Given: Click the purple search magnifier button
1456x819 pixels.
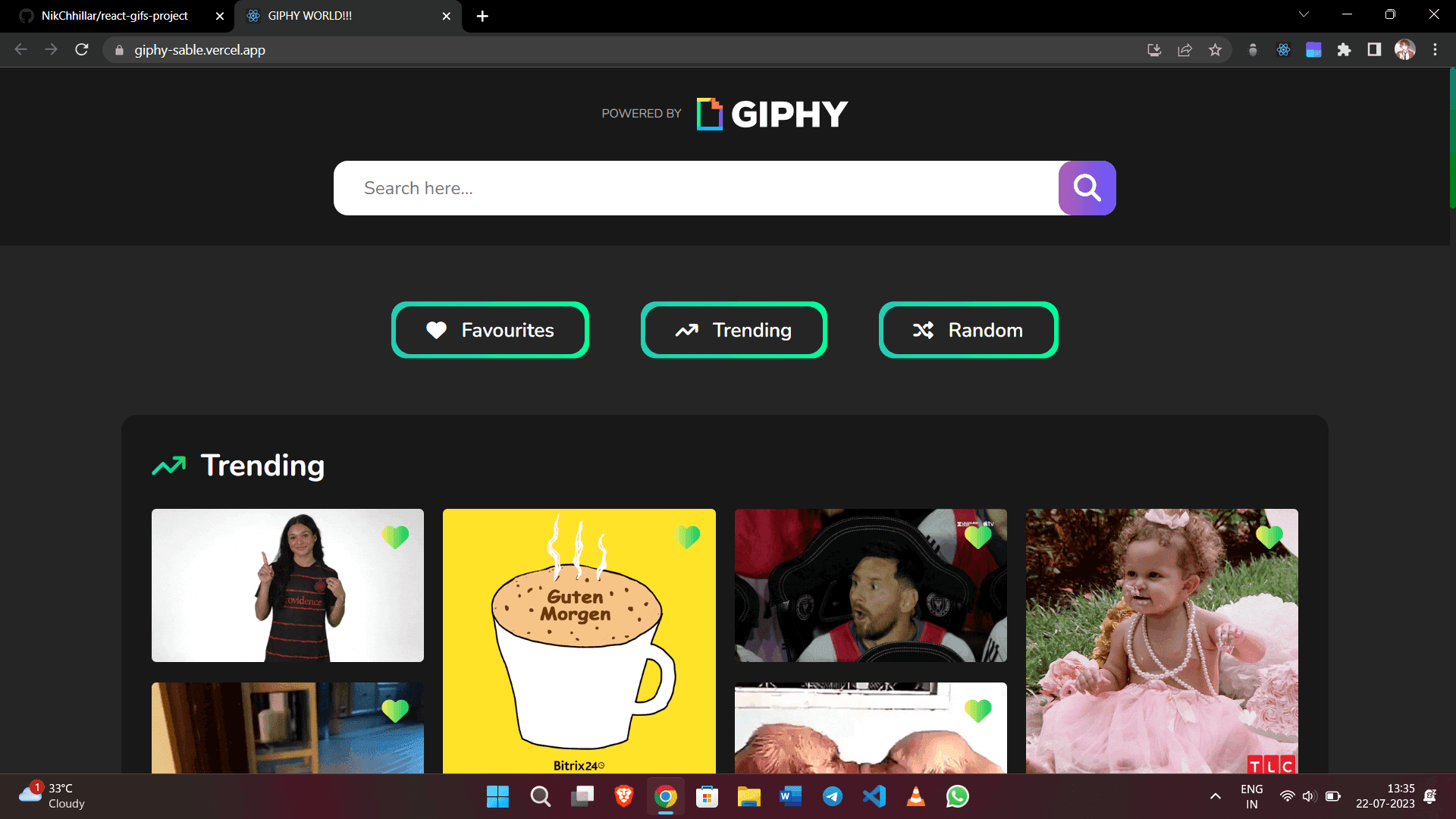Looking at the screenshot, I should 1087,188.
